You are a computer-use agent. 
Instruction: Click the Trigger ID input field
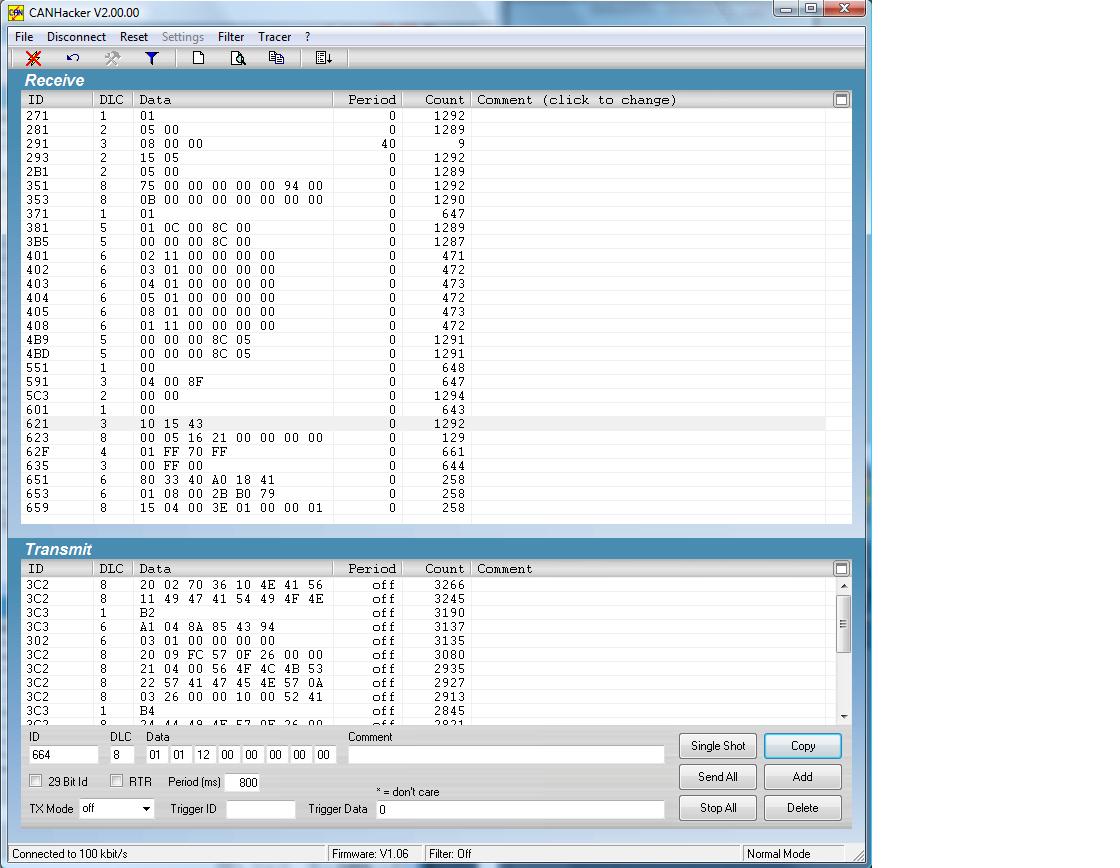pos(261,809)
